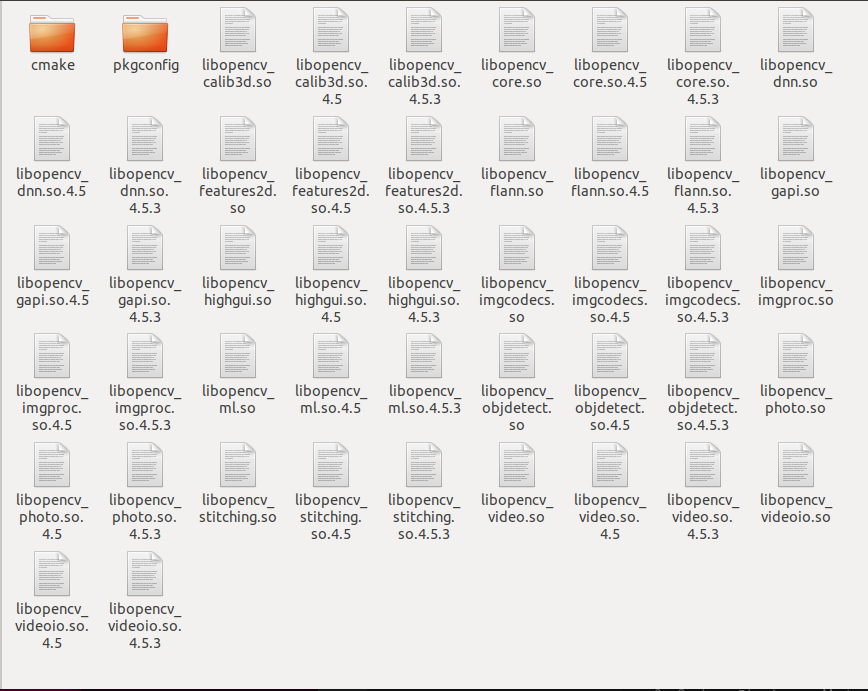Select the libopencv_imgproc.so file icon
The width and height of the screenshot is (868, 691).
coord(796,248)
